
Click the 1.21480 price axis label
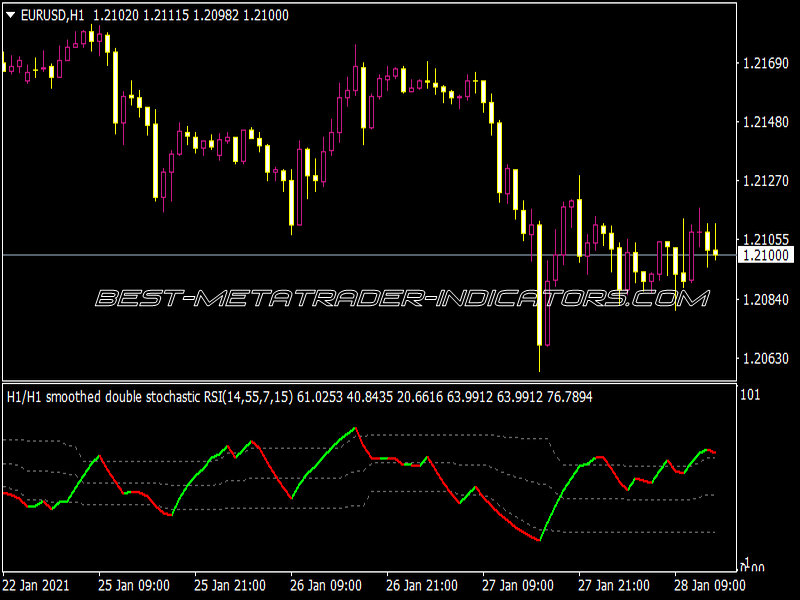pyautogui.click(x=766, y=122)
